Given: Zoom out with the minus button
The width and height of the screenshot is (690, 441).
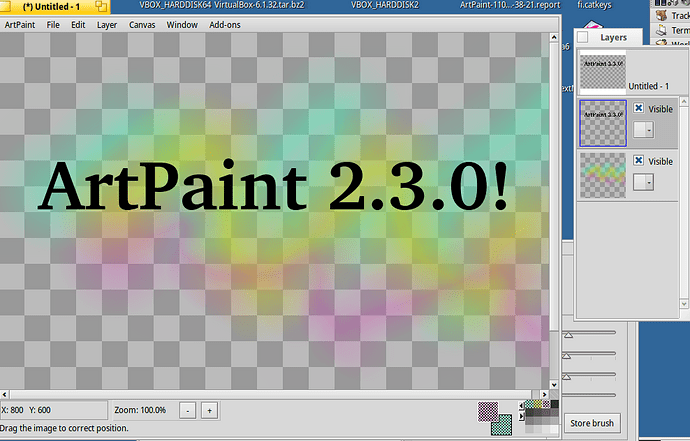Looking at the screenshot, I should [187, 411].
